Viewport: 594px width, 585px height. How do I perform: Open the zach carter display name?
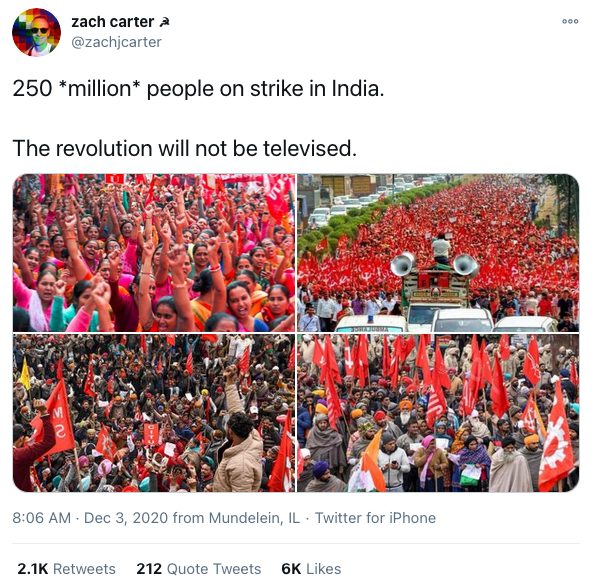pos(113,22)
